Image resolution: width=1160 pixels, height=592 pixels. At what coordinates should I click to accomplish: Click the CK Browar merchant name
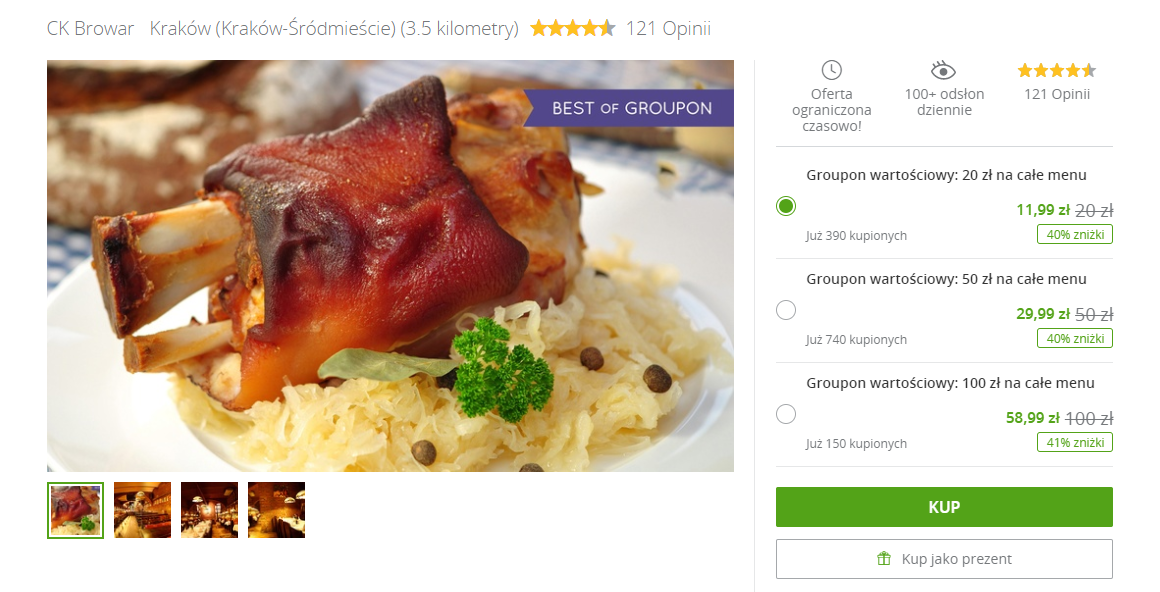[90, 29]
